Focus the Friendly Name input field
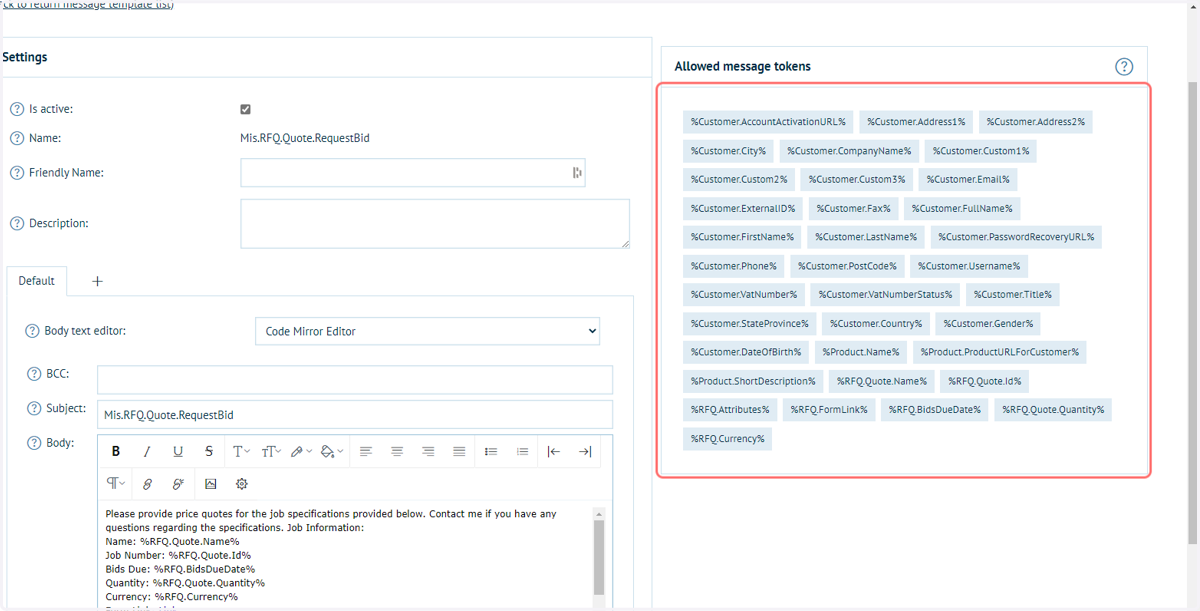Screen dimensions: 1200x611 [413, 173]
